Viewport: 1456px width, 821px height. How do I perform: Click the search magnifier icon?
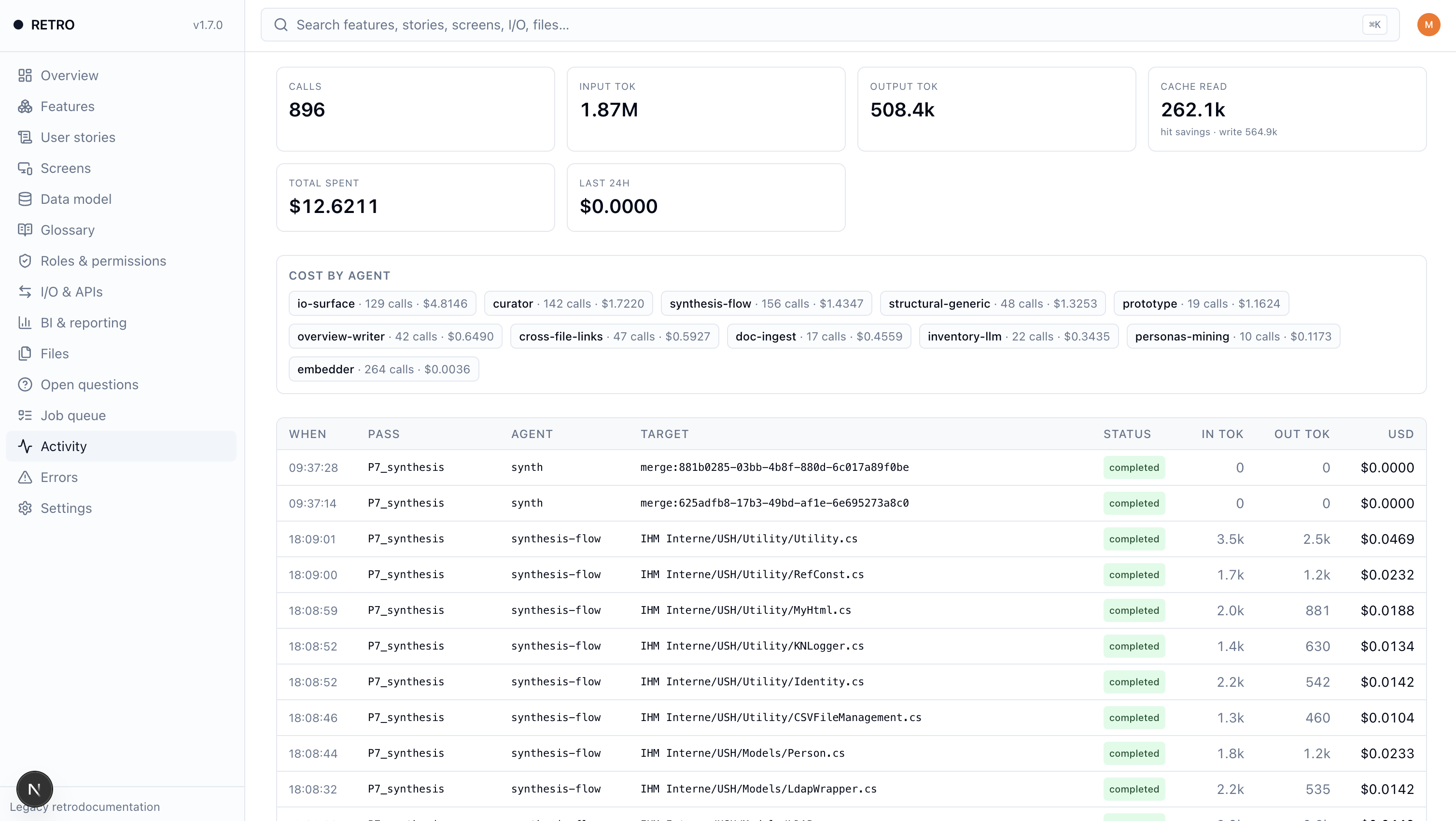(x=281, y=24)
